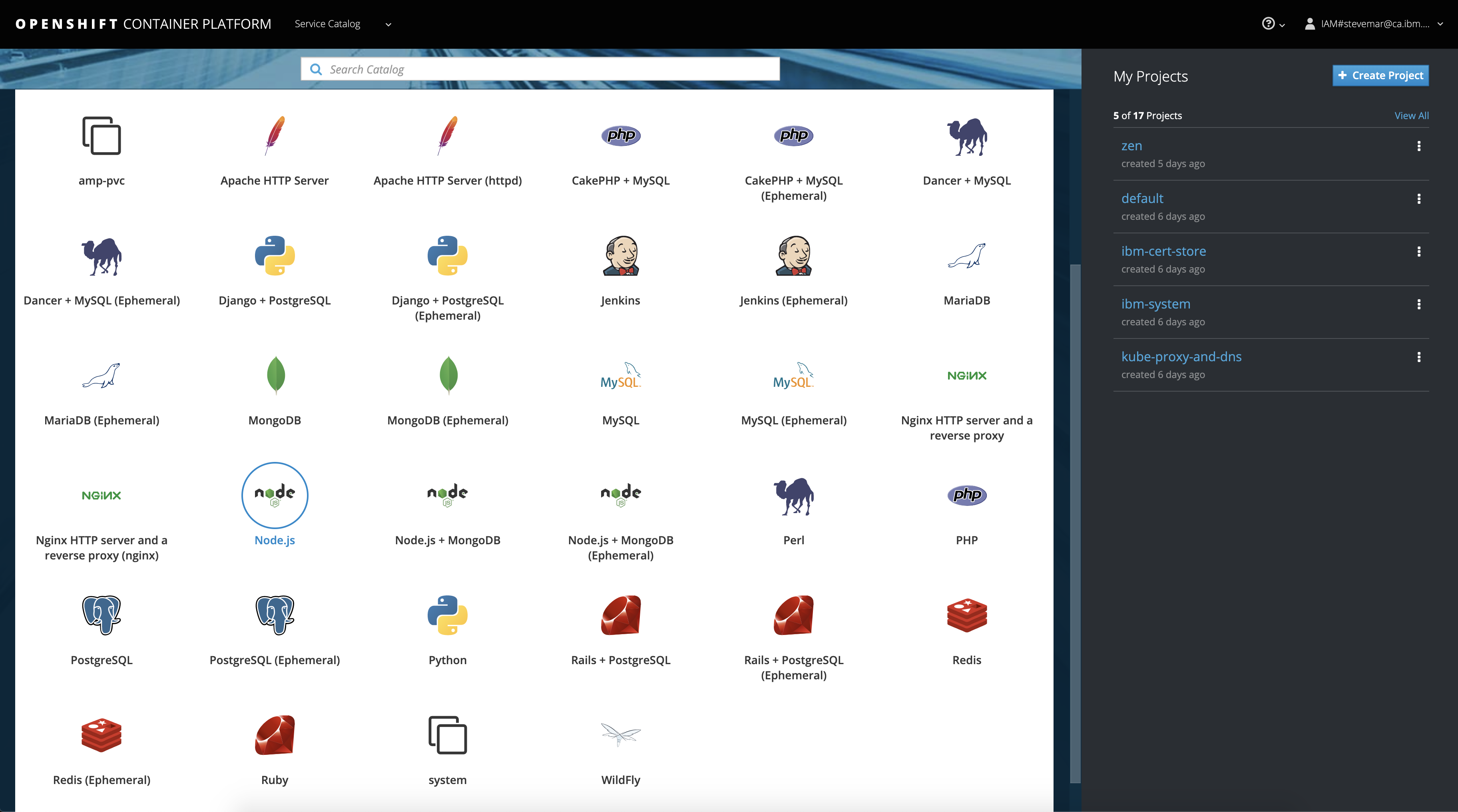Click the WildFly service icon

point(619,735)
